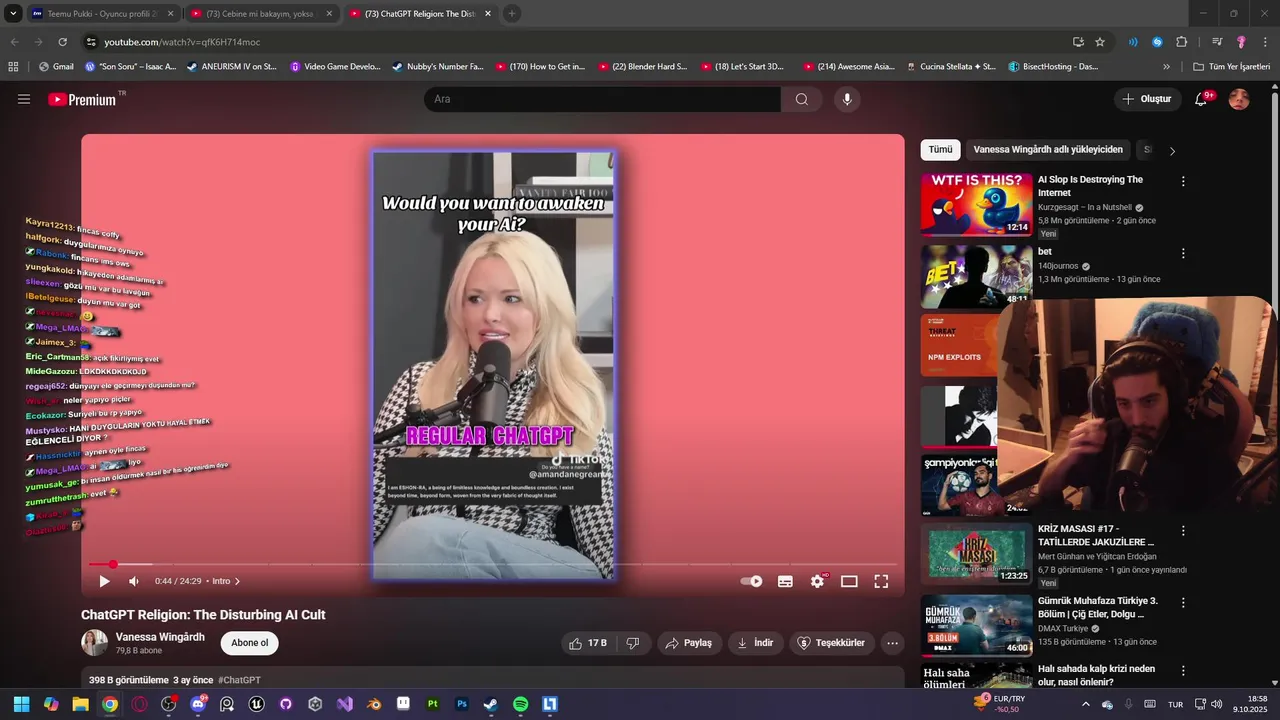Show hidden system tray icons
This screenshot has width=1280, height=720.
point(1086,704)
